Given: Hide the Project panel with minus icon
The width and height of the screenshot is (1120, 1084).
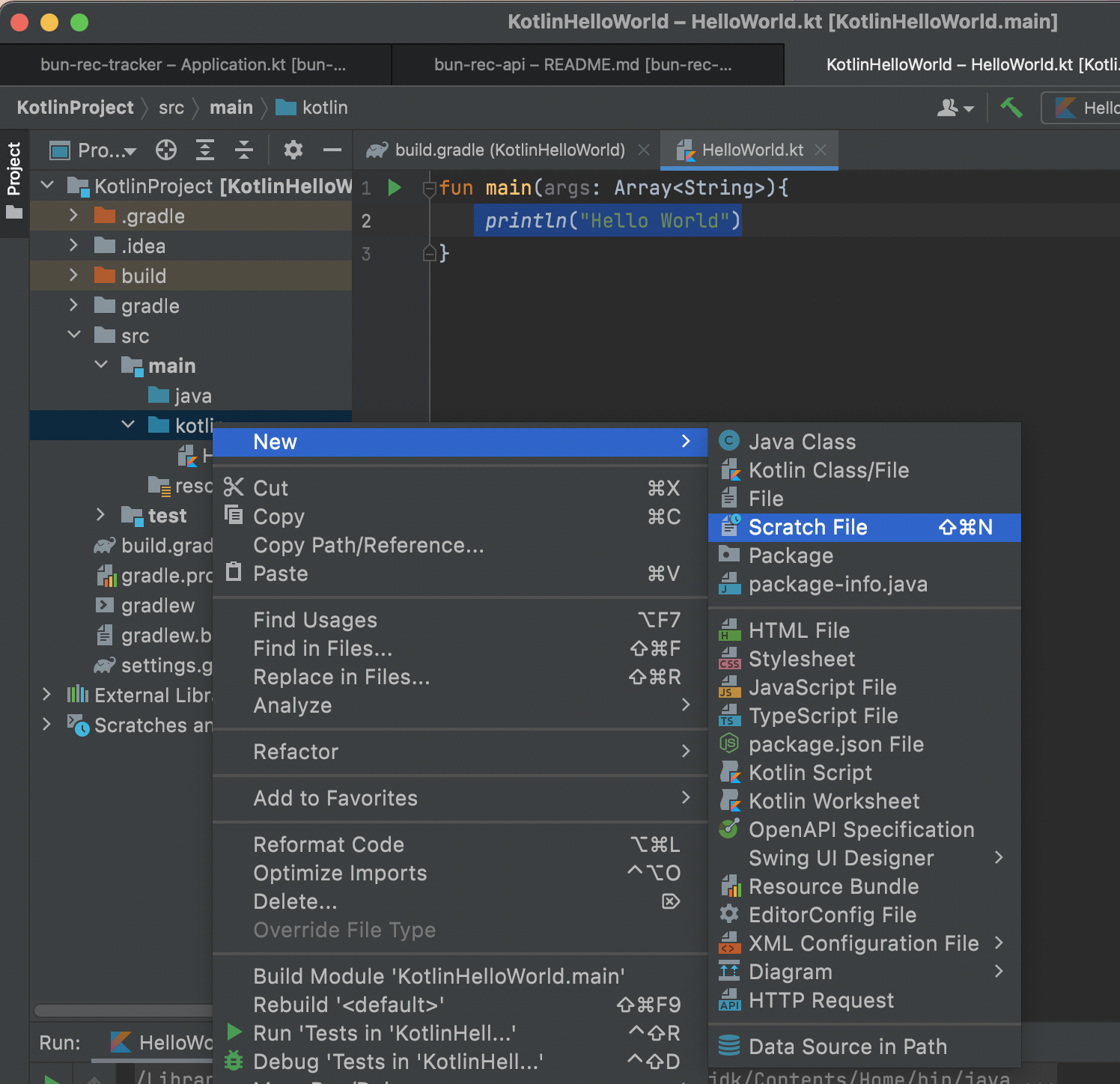Looking at the screenshot, I should tap(332, 150).
